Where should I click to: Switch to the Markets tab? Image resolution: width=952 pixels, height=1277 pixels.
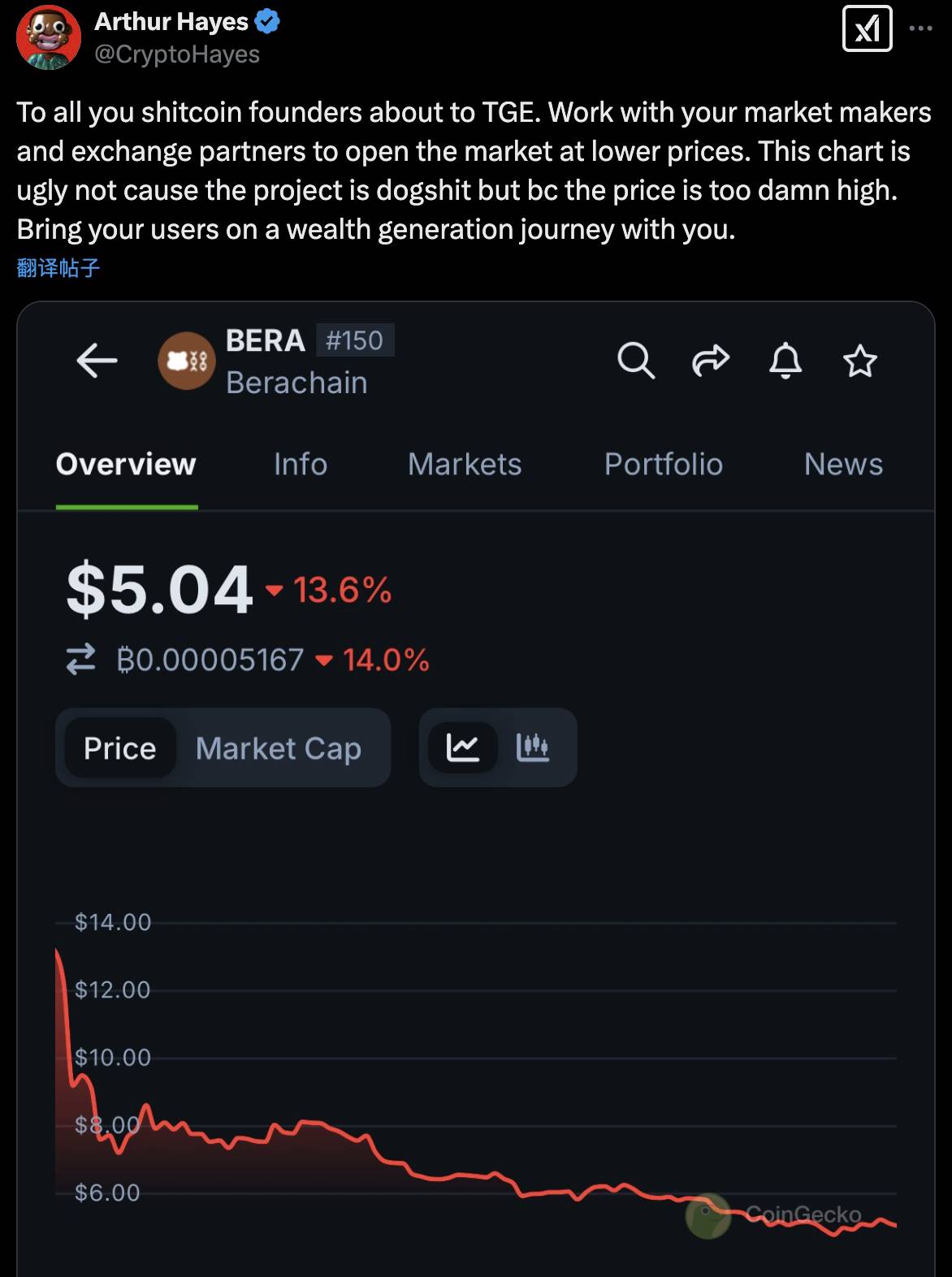[465, 464]
